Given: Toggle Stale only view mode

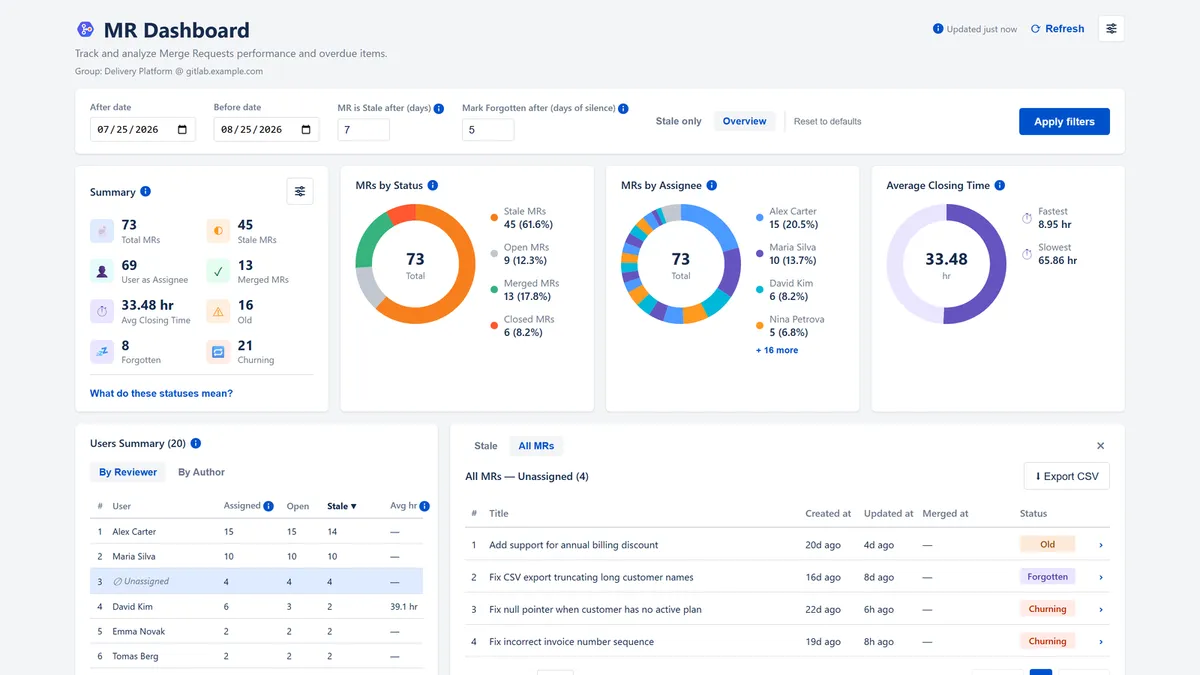Looking at the screenshot, I should tap(679, 121).
